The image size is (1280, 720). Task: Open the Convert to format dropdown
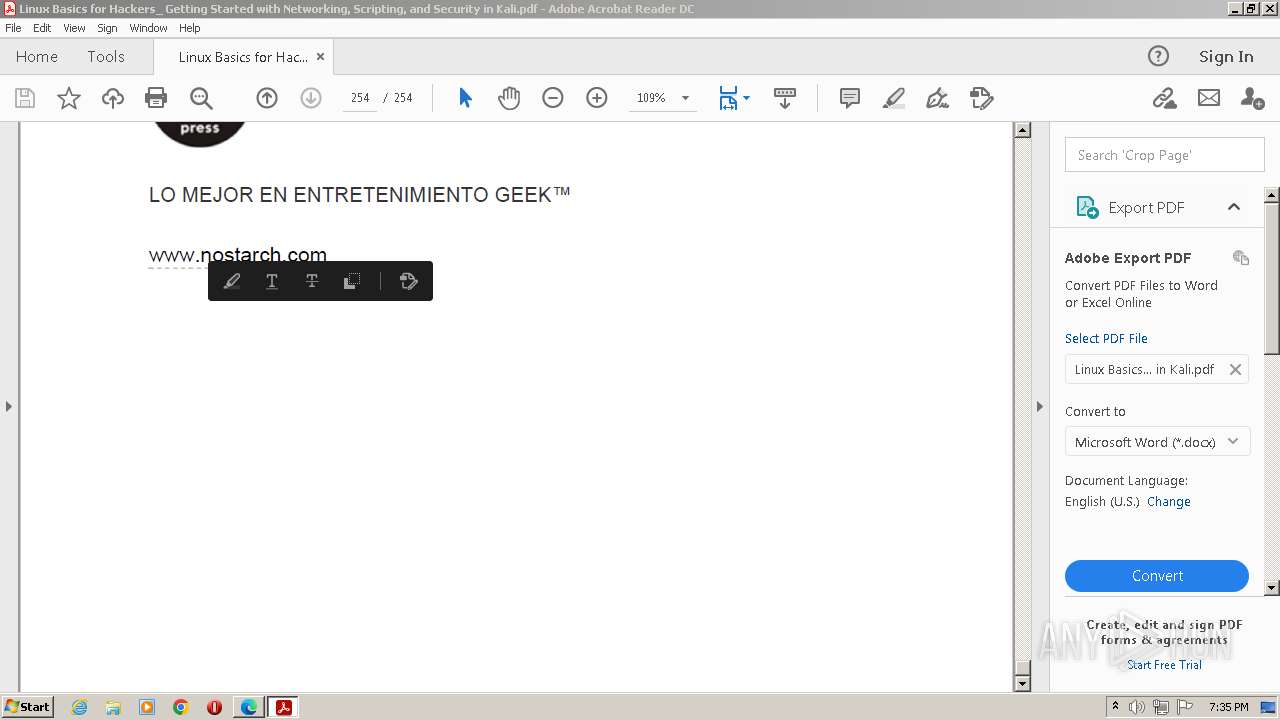click(x=1158, y=442)
